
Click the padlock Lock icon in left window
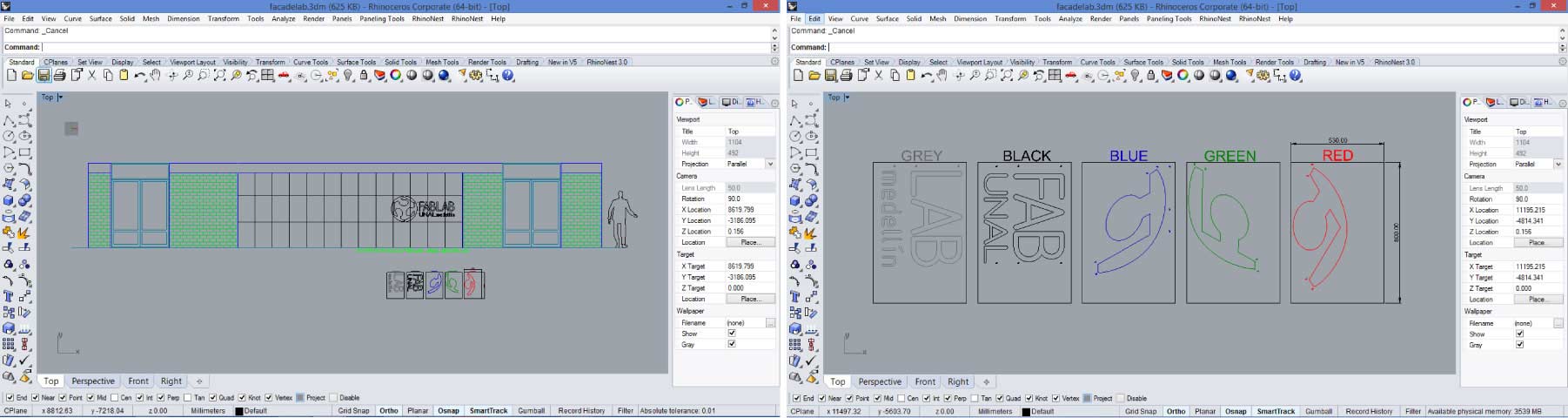(364, 76)
